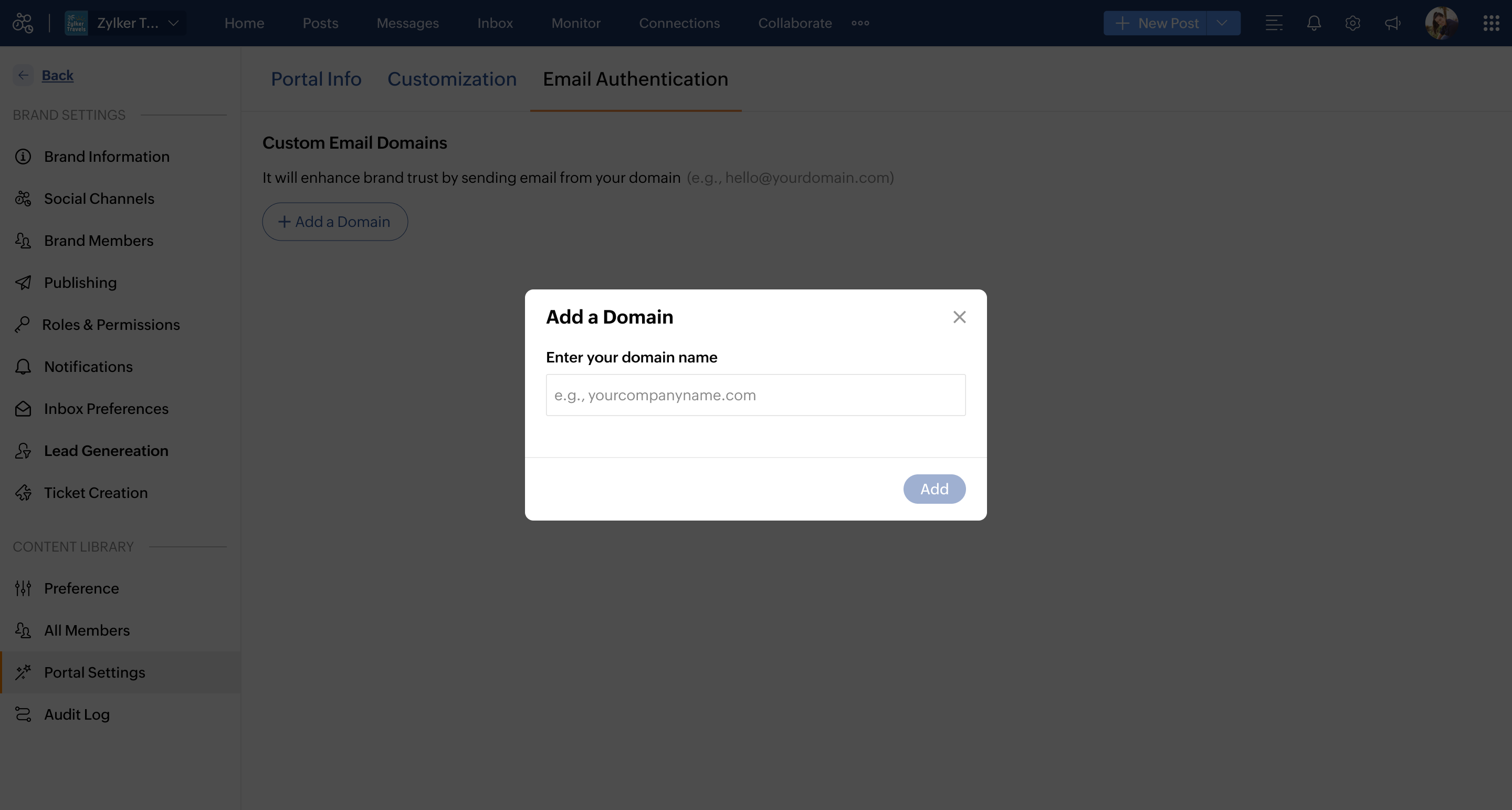The height and width of the screenshot is (810, 1512).
Task: Switch to the Portal Info tab
Action: tap(316, 79)
